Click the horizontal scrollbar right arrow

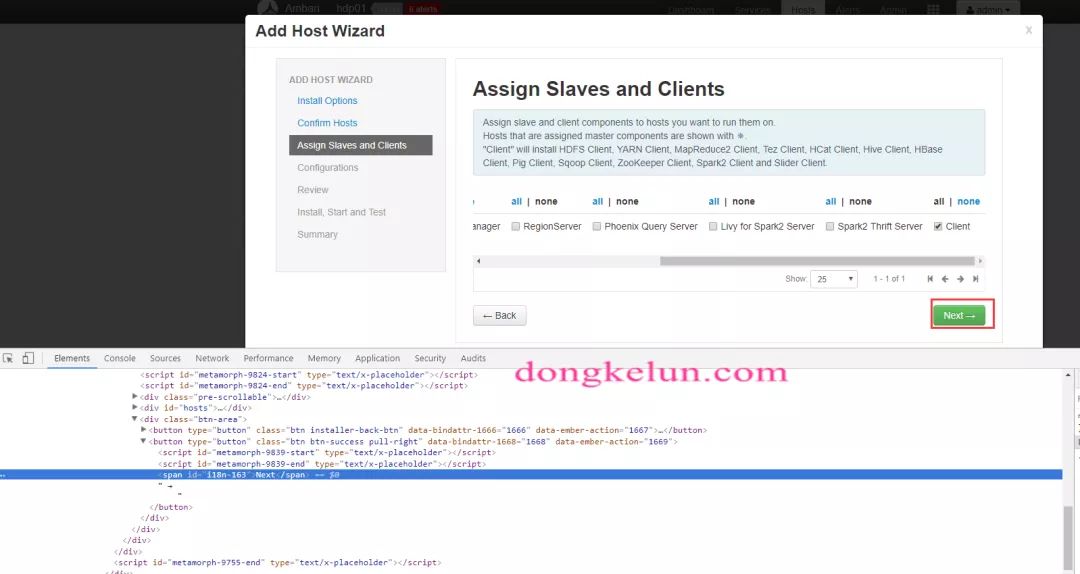point(980,261)
